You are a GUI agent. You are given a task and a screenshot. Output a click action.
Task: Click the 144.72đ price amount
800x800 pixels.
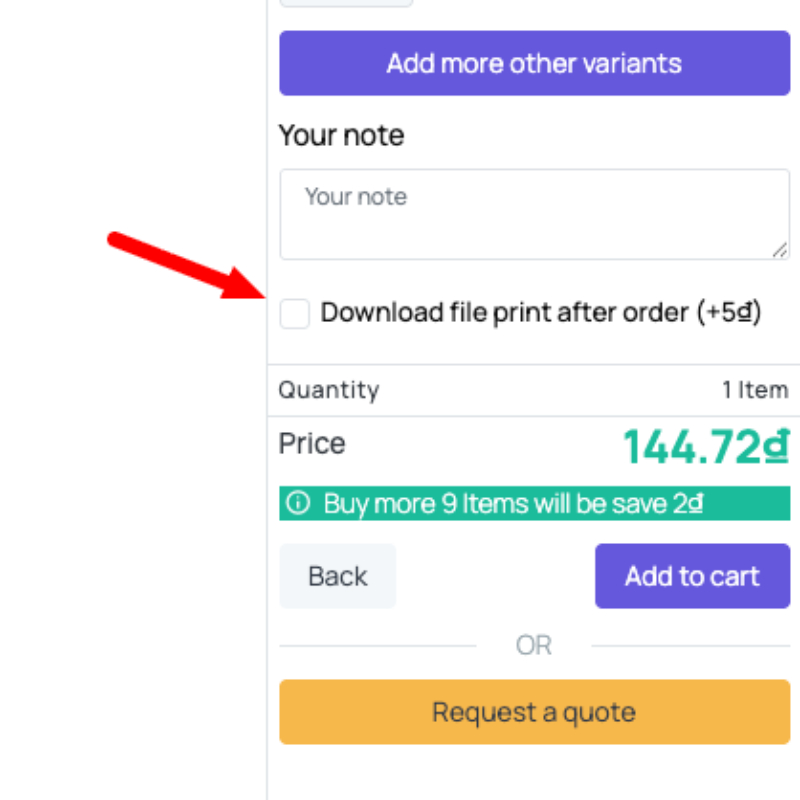click(706, 446)
